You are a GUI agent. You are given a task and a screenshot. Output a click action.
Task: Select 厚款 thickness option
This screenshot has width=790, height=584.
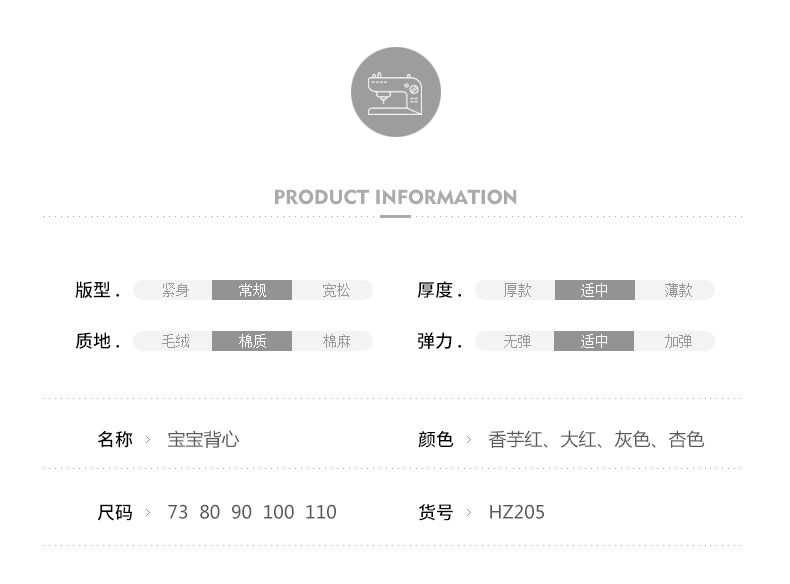coord(517,290)
